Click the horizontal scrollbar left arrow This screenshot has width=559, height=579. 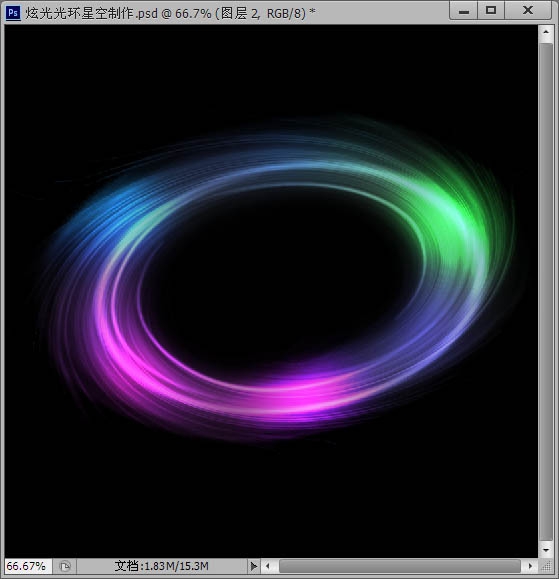point(268,566)
